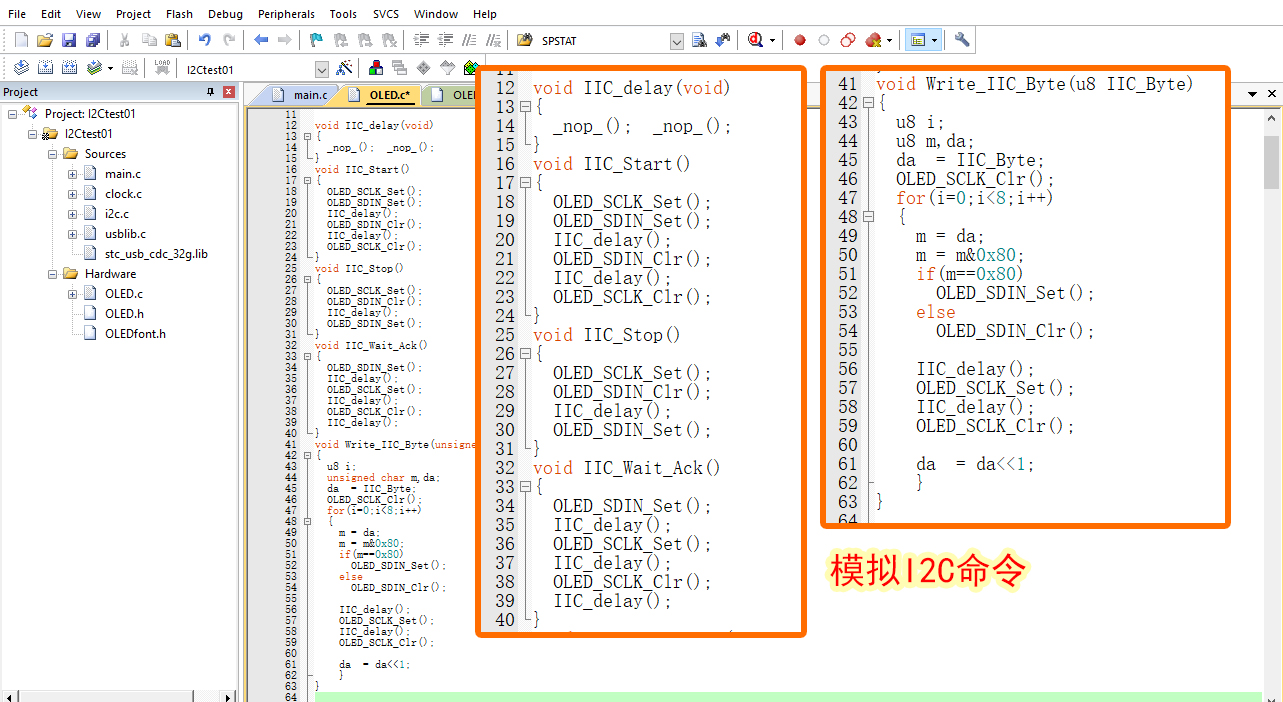This screenshot has width=1283, height=702.
Task: Comment the selection using the comment icon
Action: point(469,40)
